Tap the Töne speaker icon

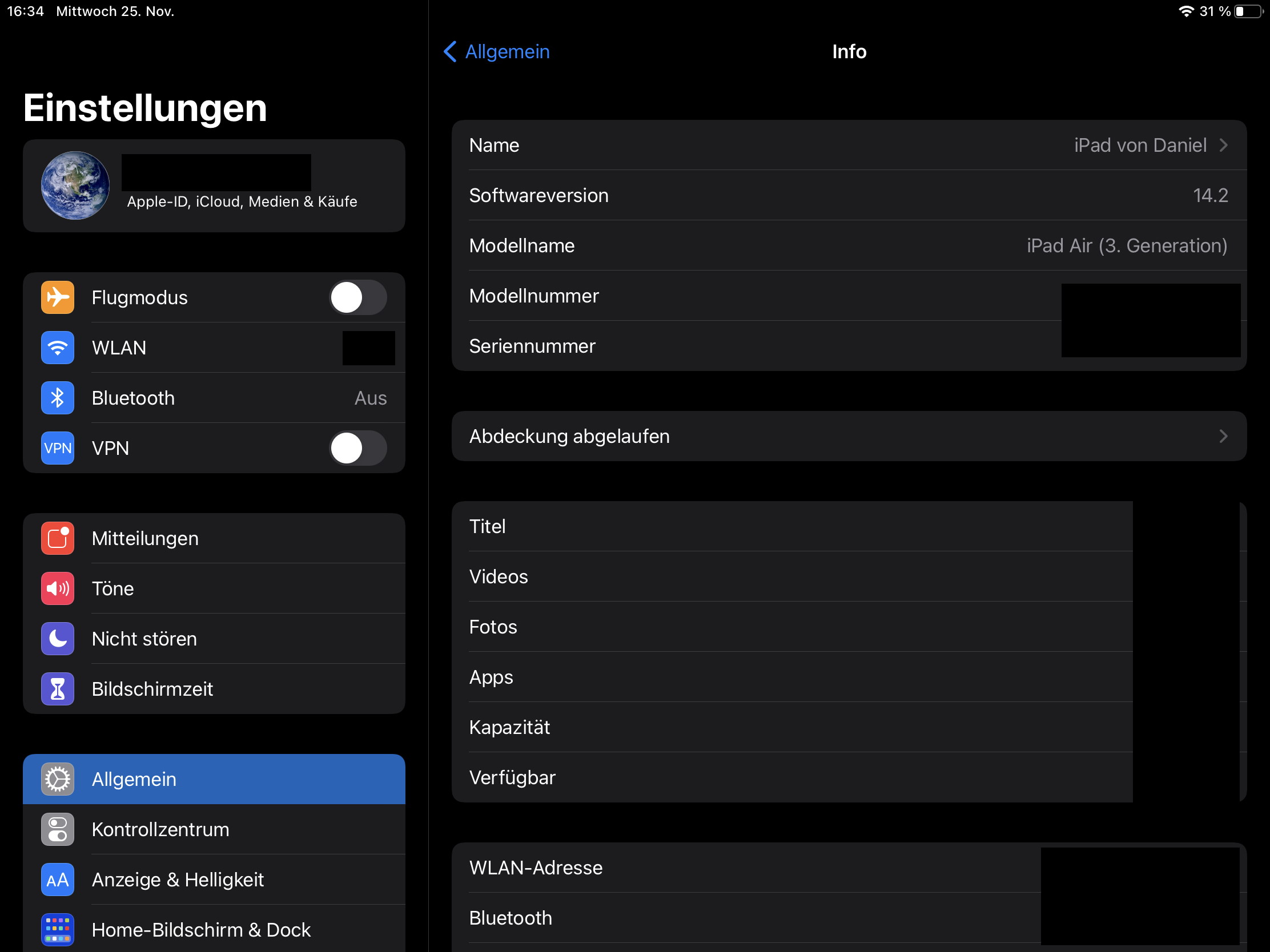[x=58, y=588]
